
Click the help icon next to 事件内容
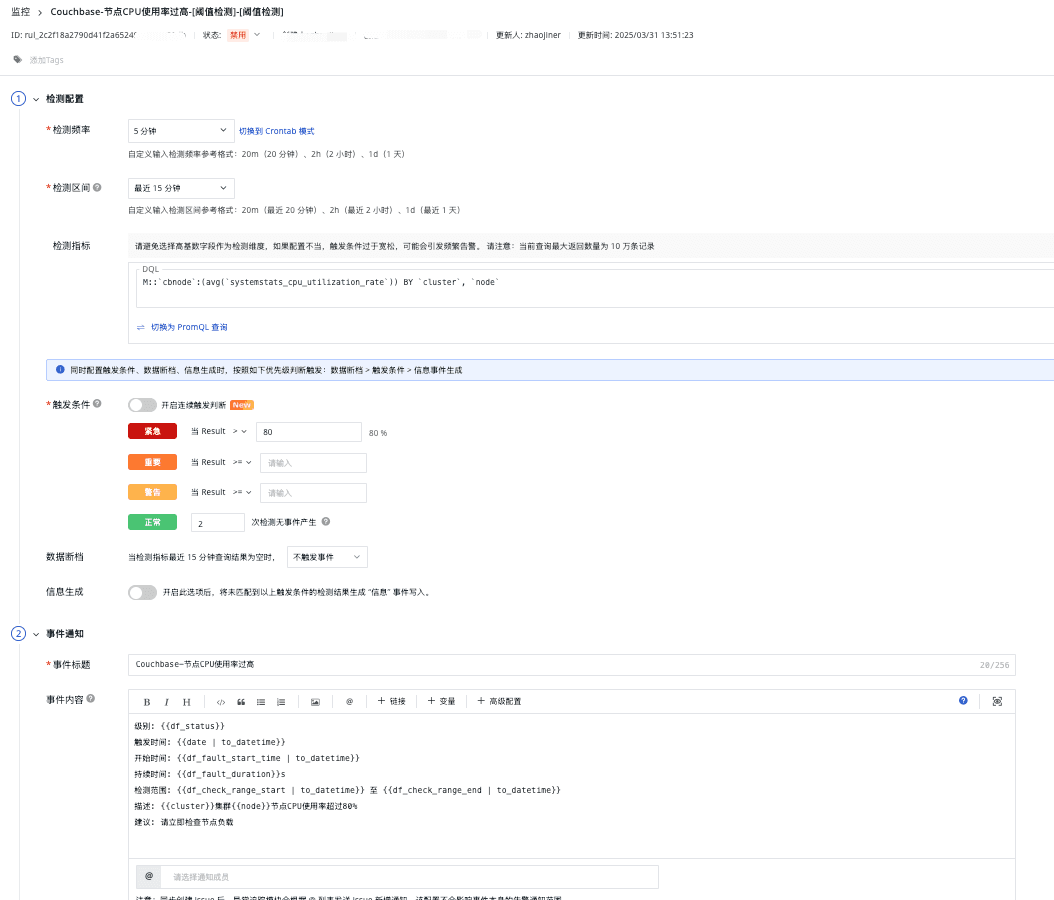tap(91, 698)
